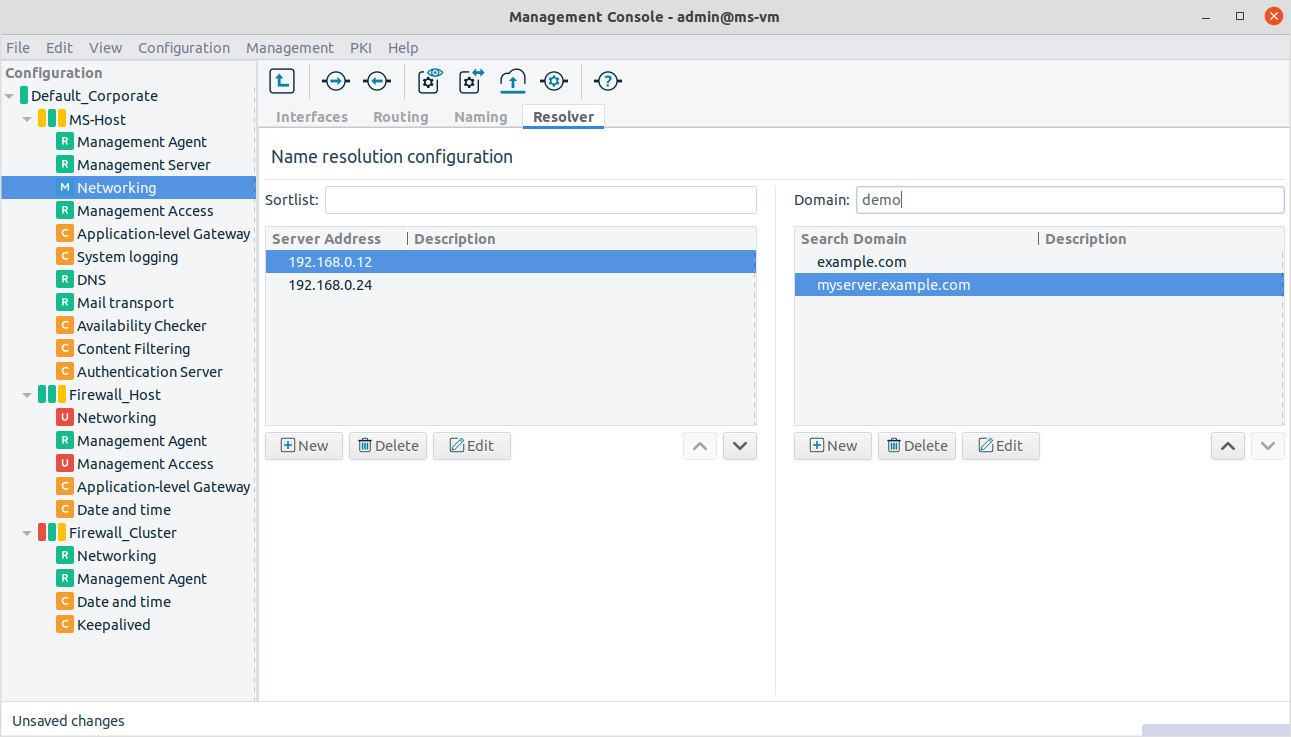1291x737 pixels.
Task: Click the R badge beside Management Server
Action: click(x=65, y=164)
